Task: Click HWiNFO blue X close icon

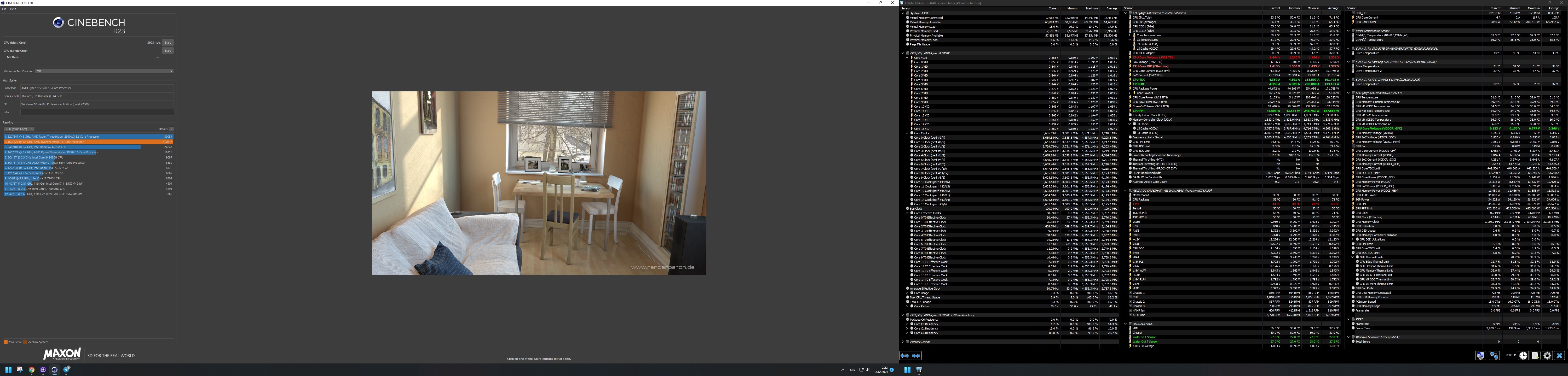Action: (1559, 355)
